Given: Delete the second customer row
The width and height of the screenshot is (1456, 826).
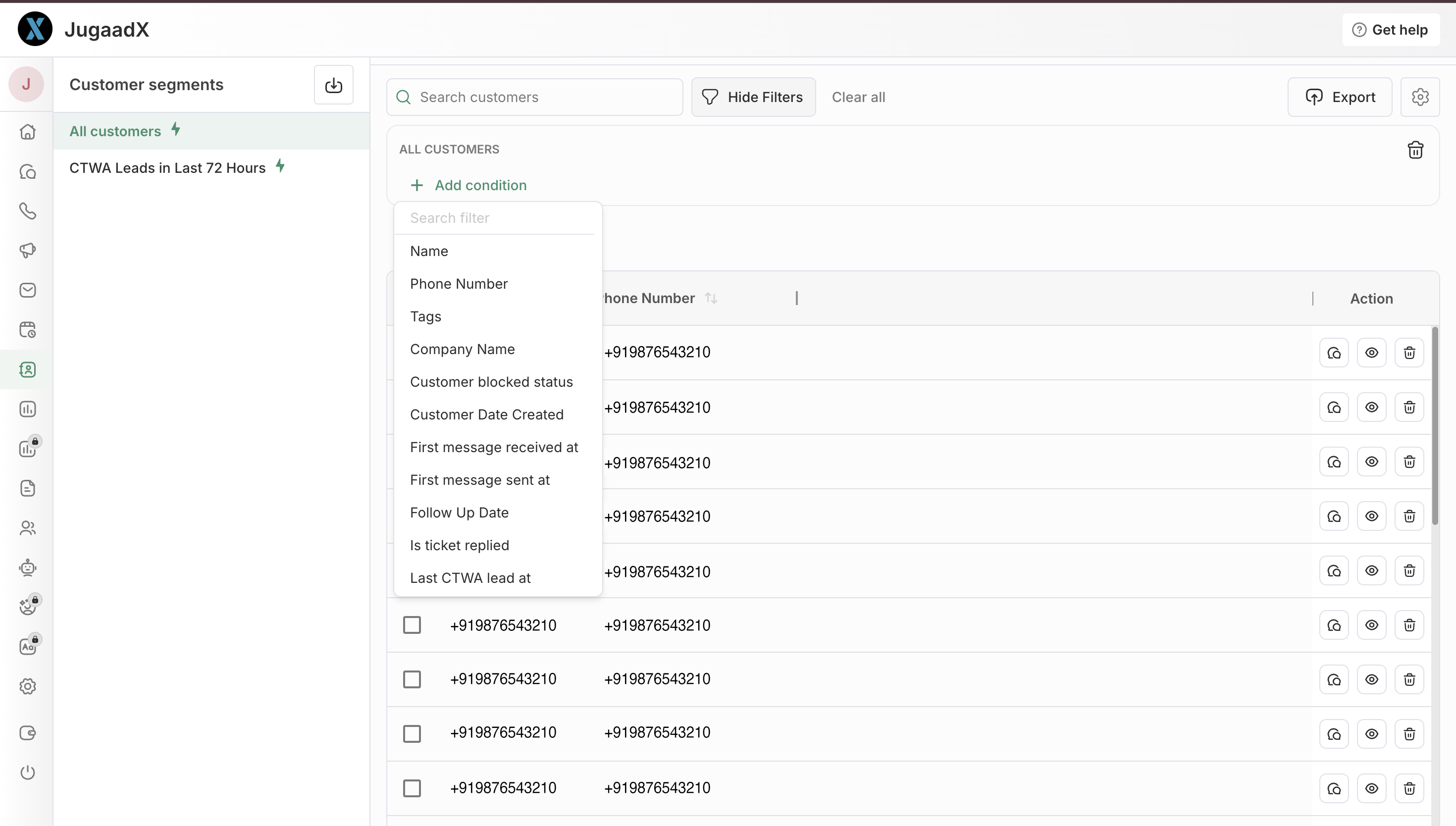Looking at the screenshot, I should pyautogui.click(x=1409, y=408).
